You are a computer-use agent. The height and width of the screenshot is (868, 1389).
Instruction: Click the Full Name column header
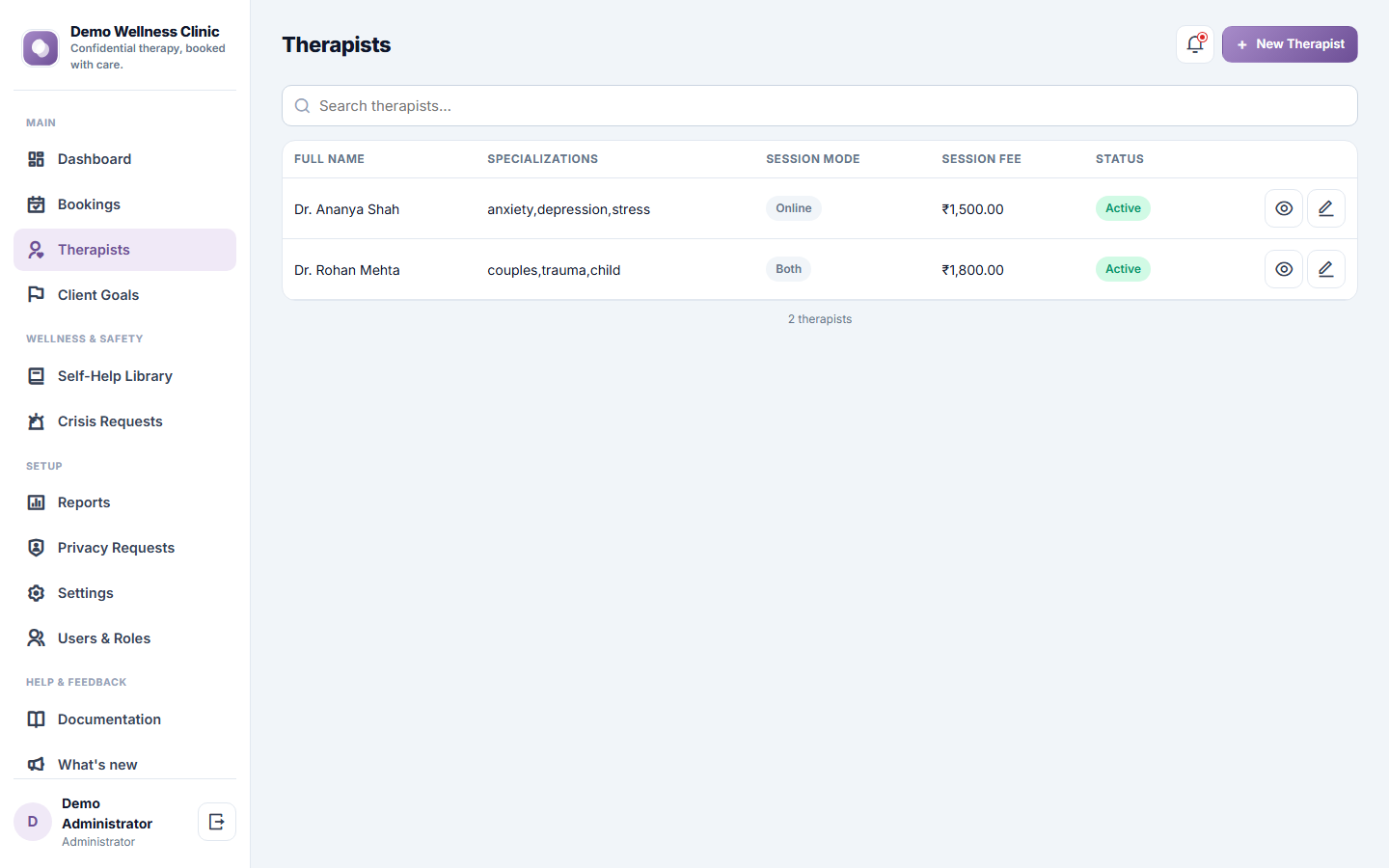pos(329,159)
